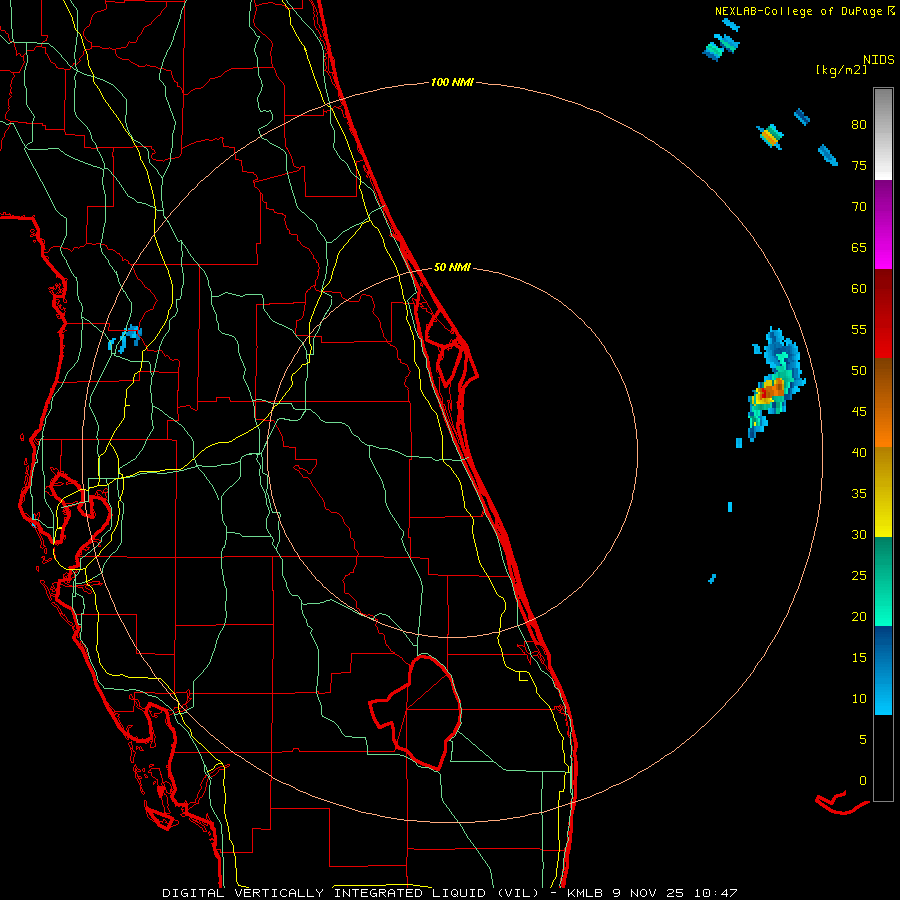Click the orange-brown segment of color scale
The width and height of the screenshot is (900, 900).
click(x=883, y=403)
